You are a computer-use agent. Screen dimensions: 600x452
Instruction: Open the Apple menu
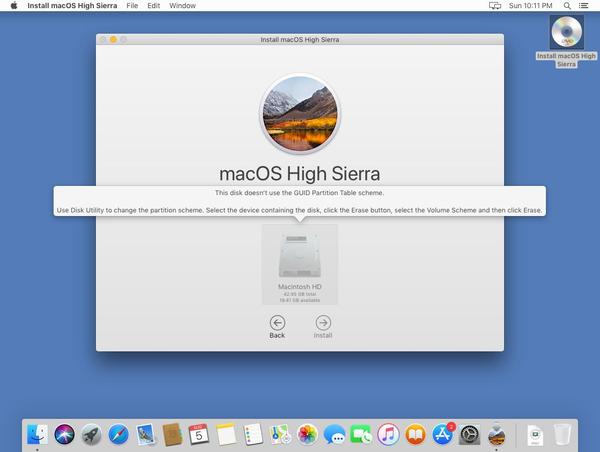[x=14, y=5]
